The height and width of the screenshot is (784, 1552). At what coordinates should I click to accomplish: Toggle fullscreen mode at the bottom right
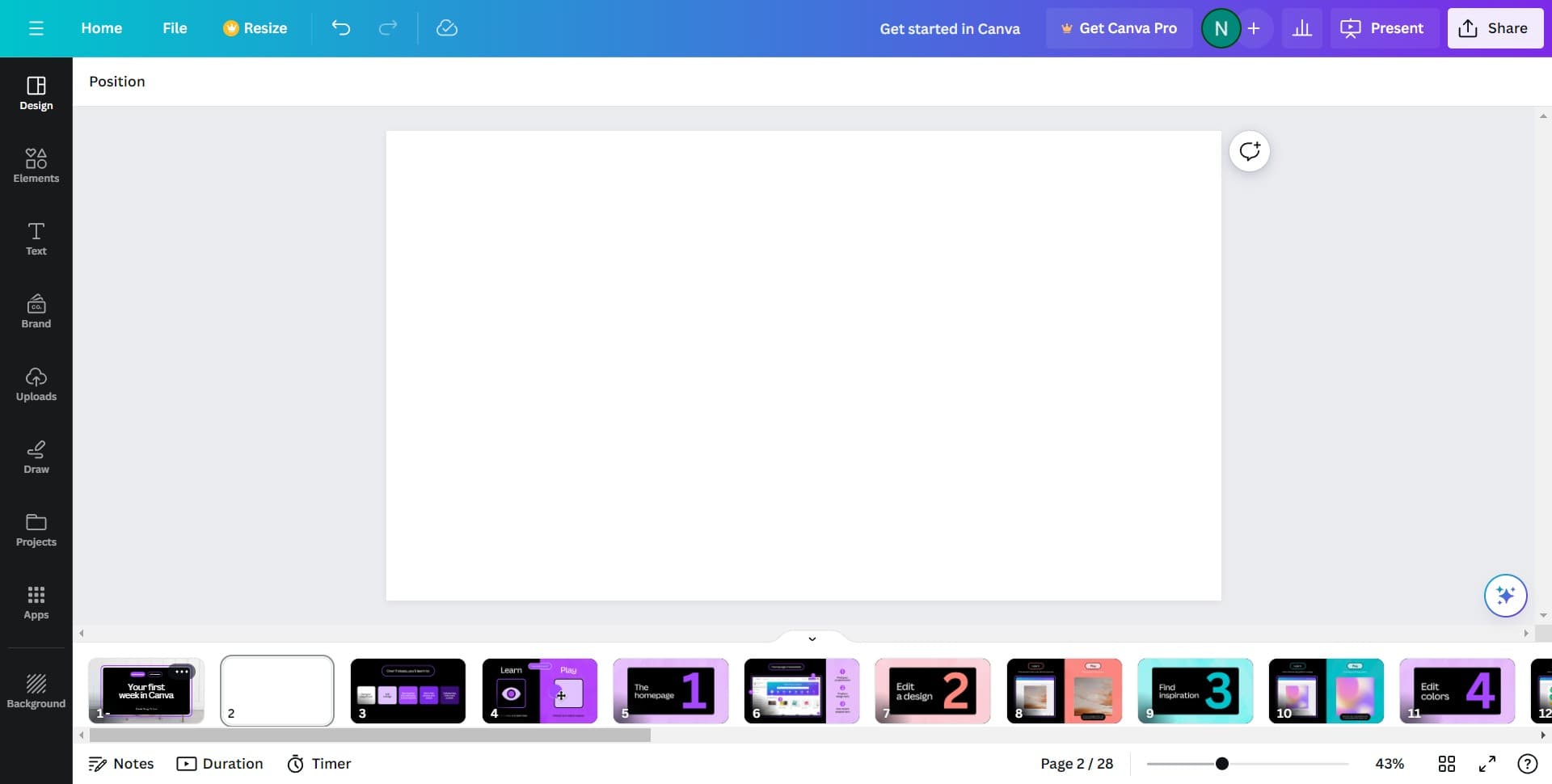pos(1487,763)
